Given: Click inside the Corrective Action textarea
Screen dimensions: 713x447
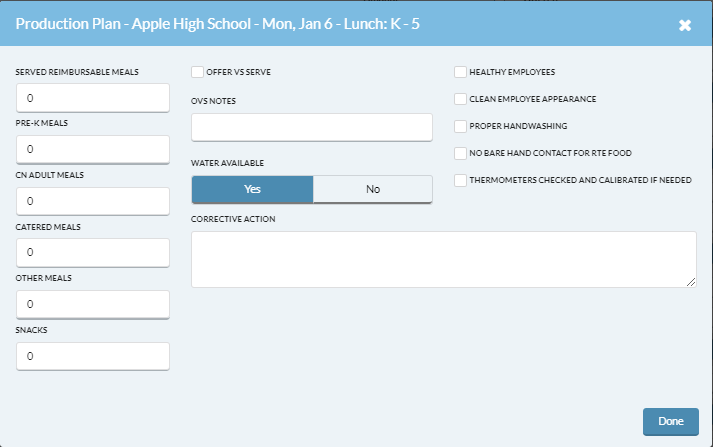Looking at the screenshot, I should coord(443,259).
